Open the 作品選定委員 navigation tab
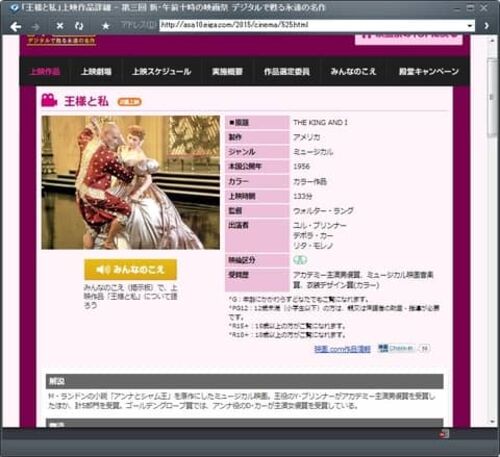 click(x=287, y=71)
